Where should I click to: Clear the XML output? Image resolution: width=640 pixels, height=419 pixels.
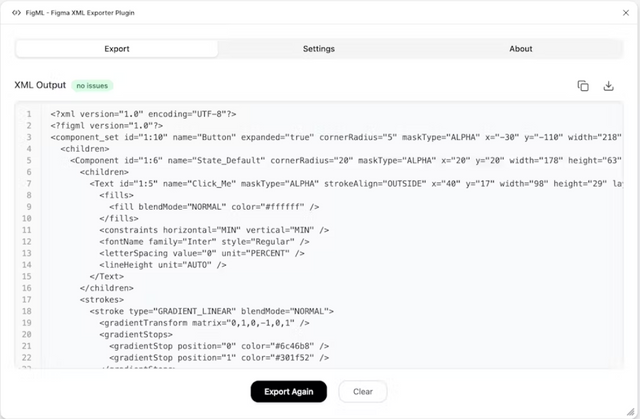[x=363, y=392]
